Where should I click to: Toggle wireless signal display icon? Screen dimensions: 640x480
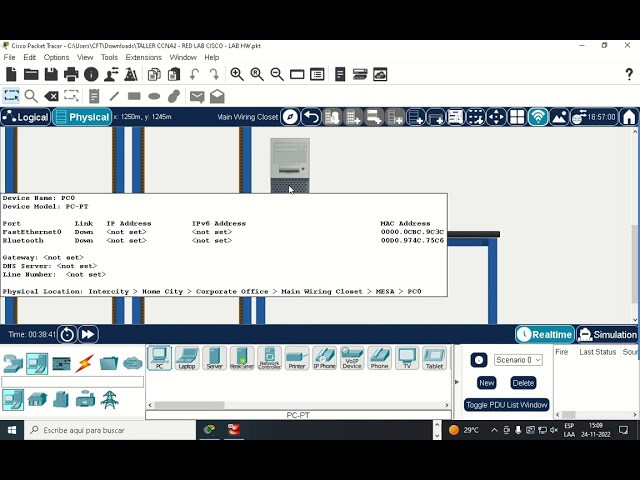(538, 118)
